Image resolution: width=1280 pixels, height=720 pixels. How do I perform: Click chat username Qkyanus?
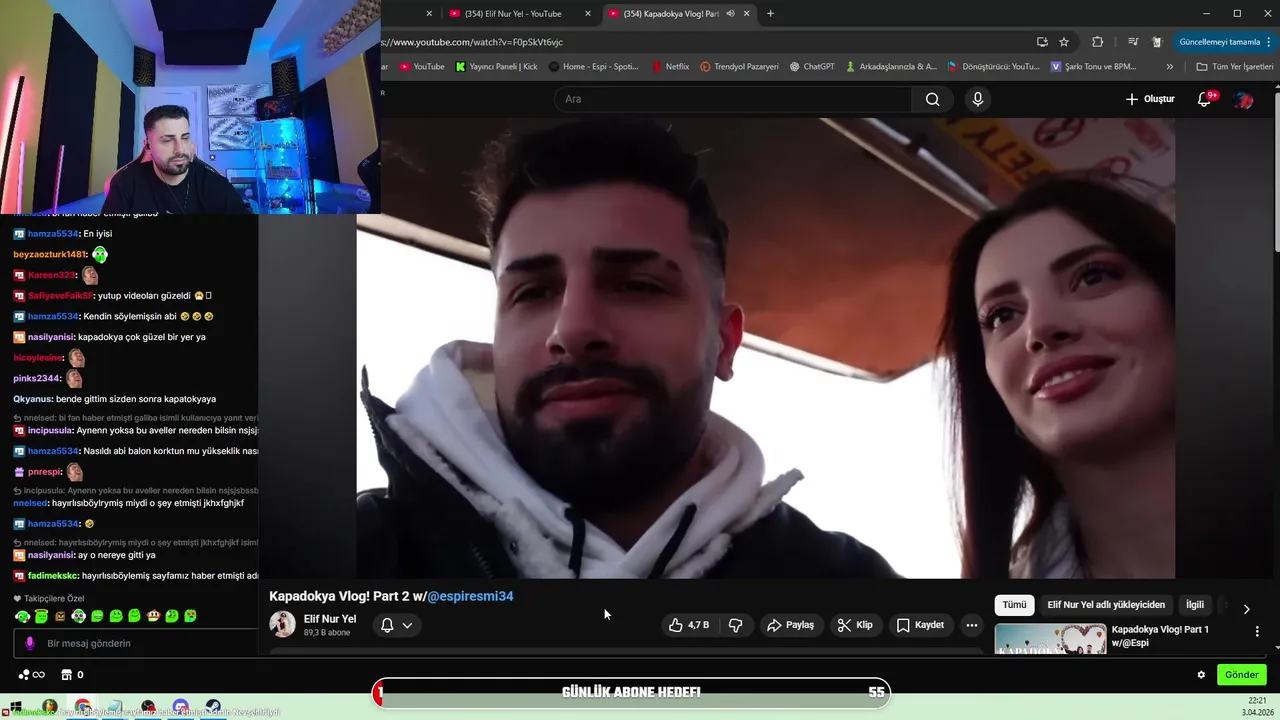tap(33, 399)
